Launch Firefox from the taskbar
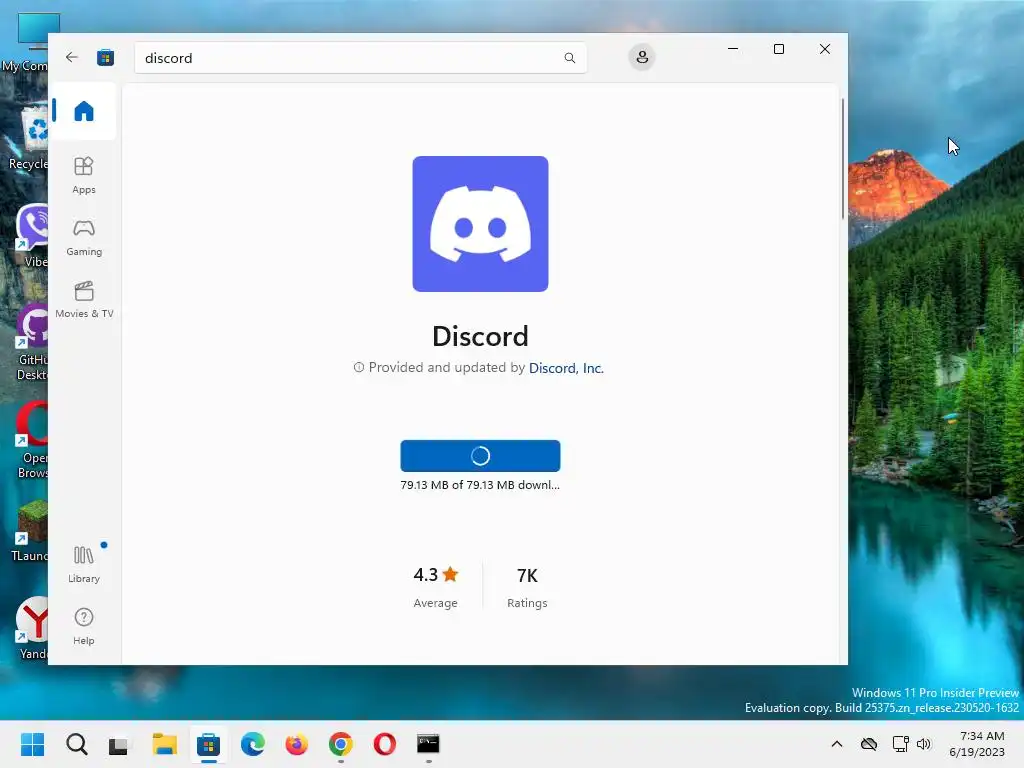This screenshot has width=1024, height=768. [296, 744]
